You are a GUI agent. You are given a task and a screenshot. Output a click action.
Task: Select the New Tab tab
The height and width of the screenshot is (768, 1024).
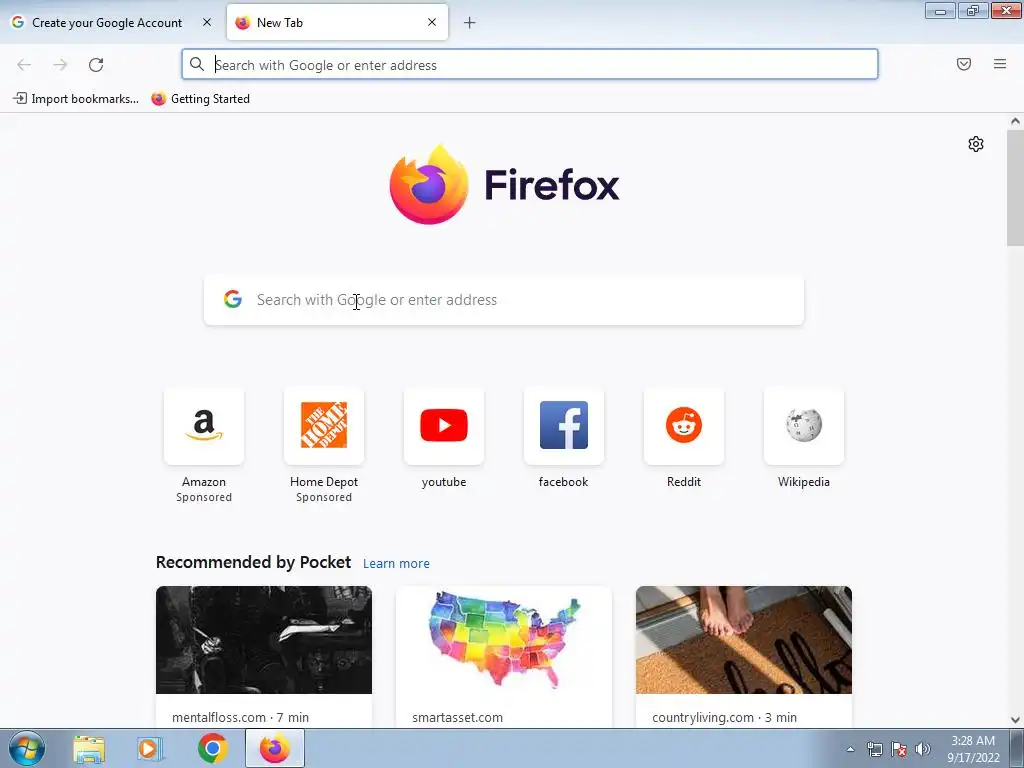pyautogui.click(x=337, y=22)
